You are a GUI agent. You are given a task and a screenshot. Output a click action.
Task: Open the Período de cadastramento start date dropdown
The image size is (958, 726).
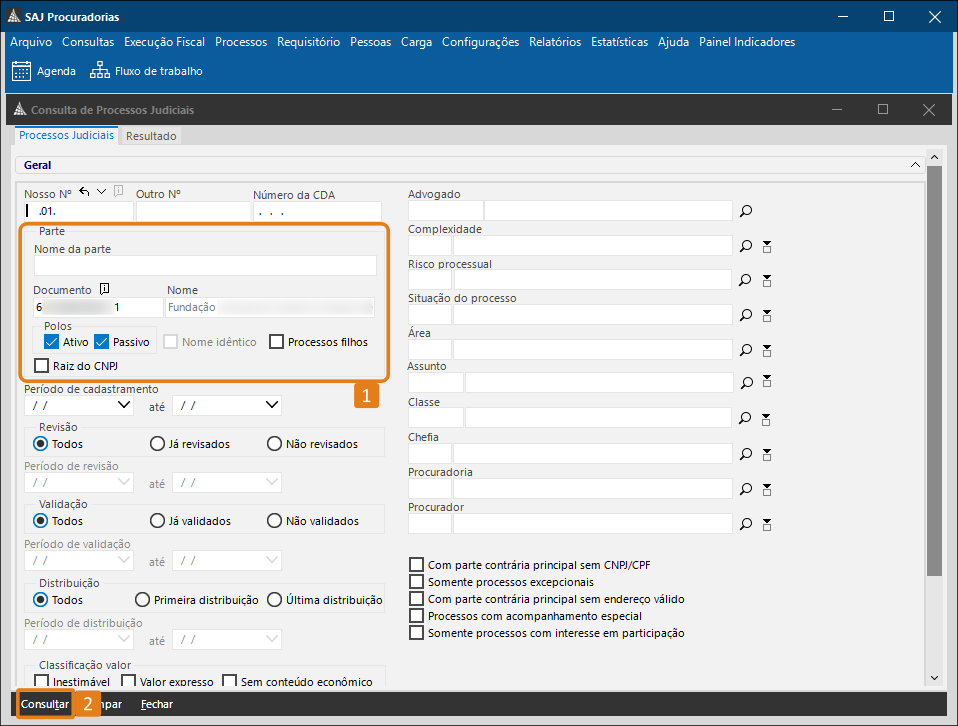[x=124, y=405]
